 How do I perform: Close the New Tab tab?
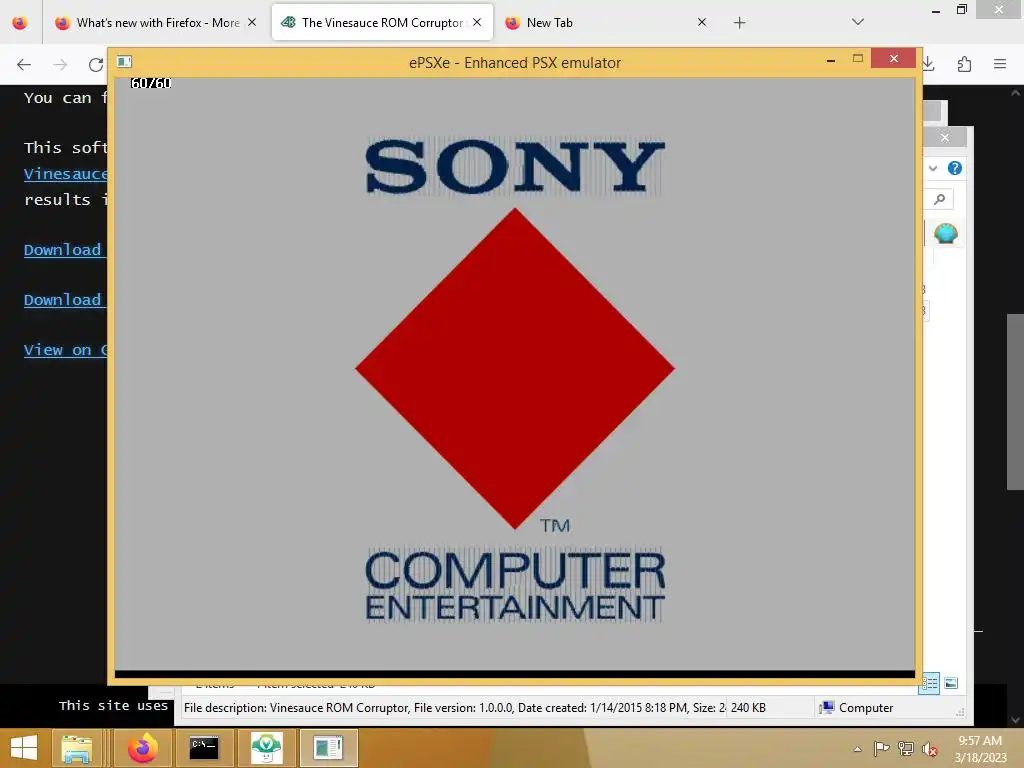click(702, 22)
